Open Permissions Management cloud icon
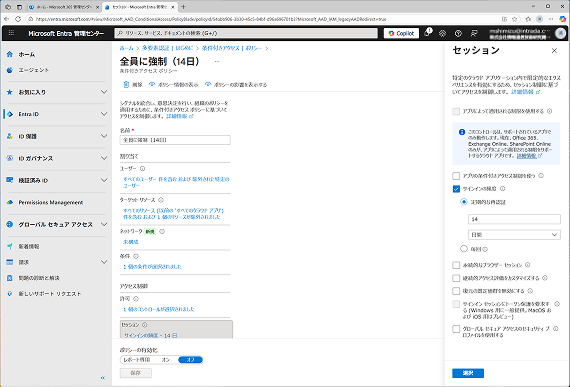The width and height of the screenshot is (570, 387). (x=9, y=202)
